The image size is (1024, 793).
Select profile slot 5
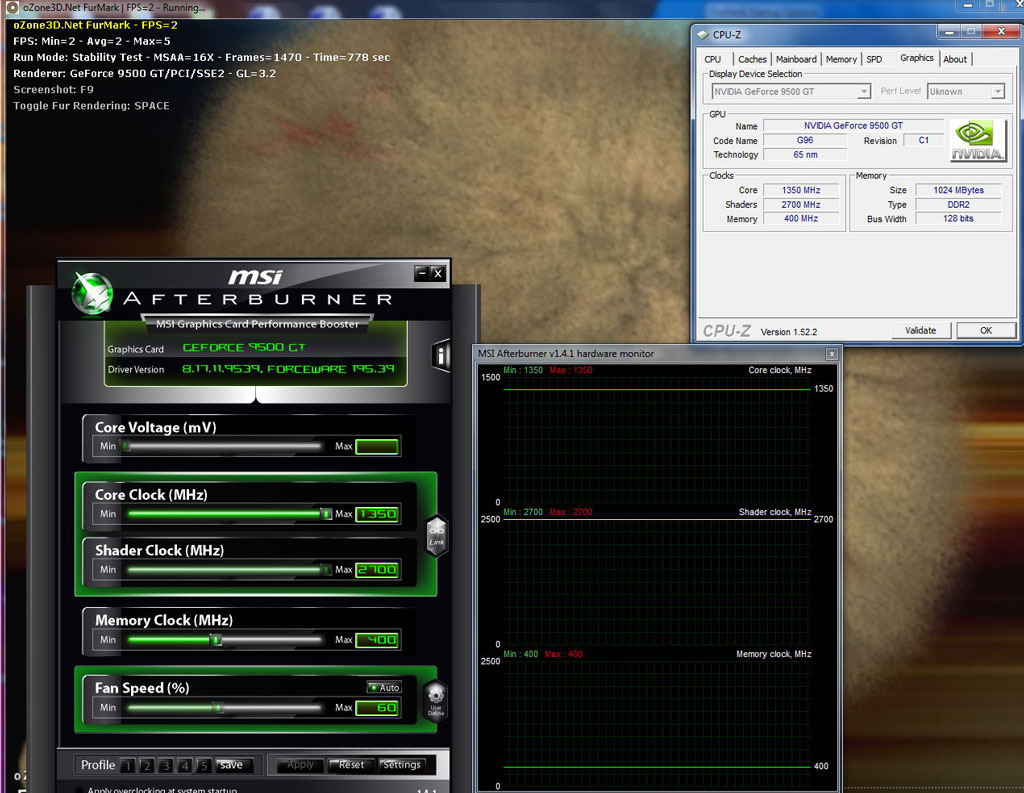tap(204, 766)
